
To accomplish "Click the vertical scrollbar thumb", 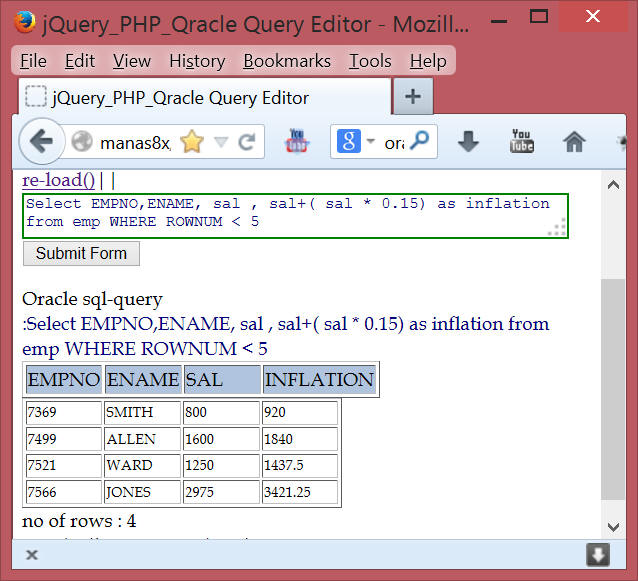I will point(613,389).
